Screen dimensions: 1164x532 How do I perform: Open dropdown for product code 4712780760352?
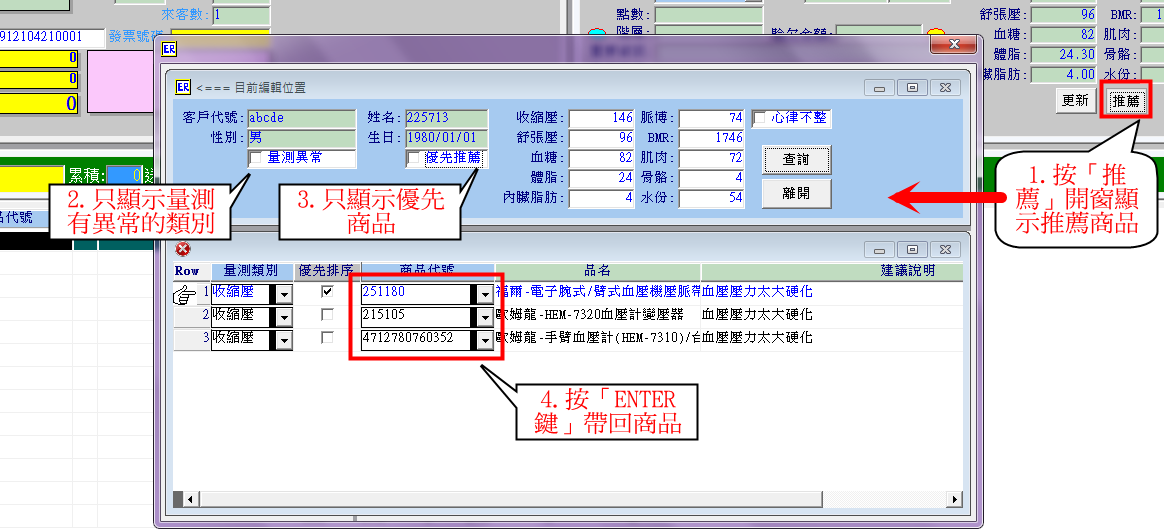tap(485, 339)
